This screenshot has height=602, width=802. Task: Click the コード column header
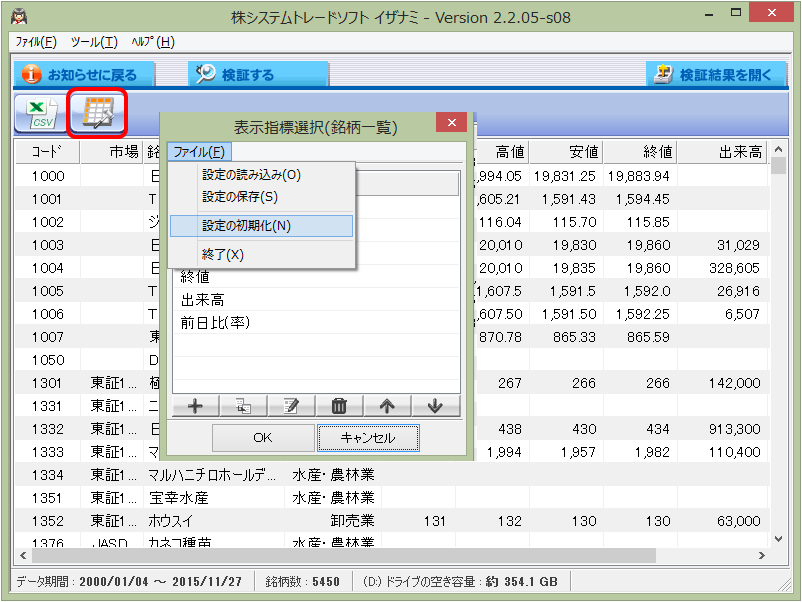47,152
